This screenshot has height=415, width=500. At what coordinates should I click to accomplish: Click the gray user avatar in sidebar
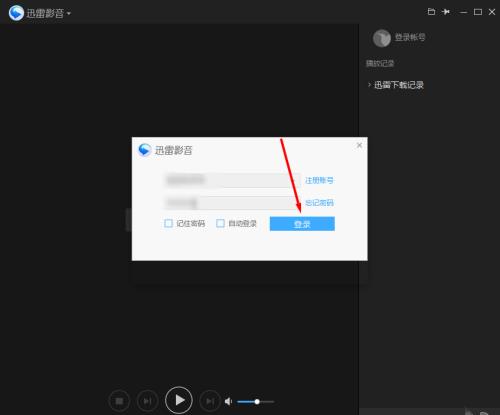pyautogui.click(x=382, y=38)
